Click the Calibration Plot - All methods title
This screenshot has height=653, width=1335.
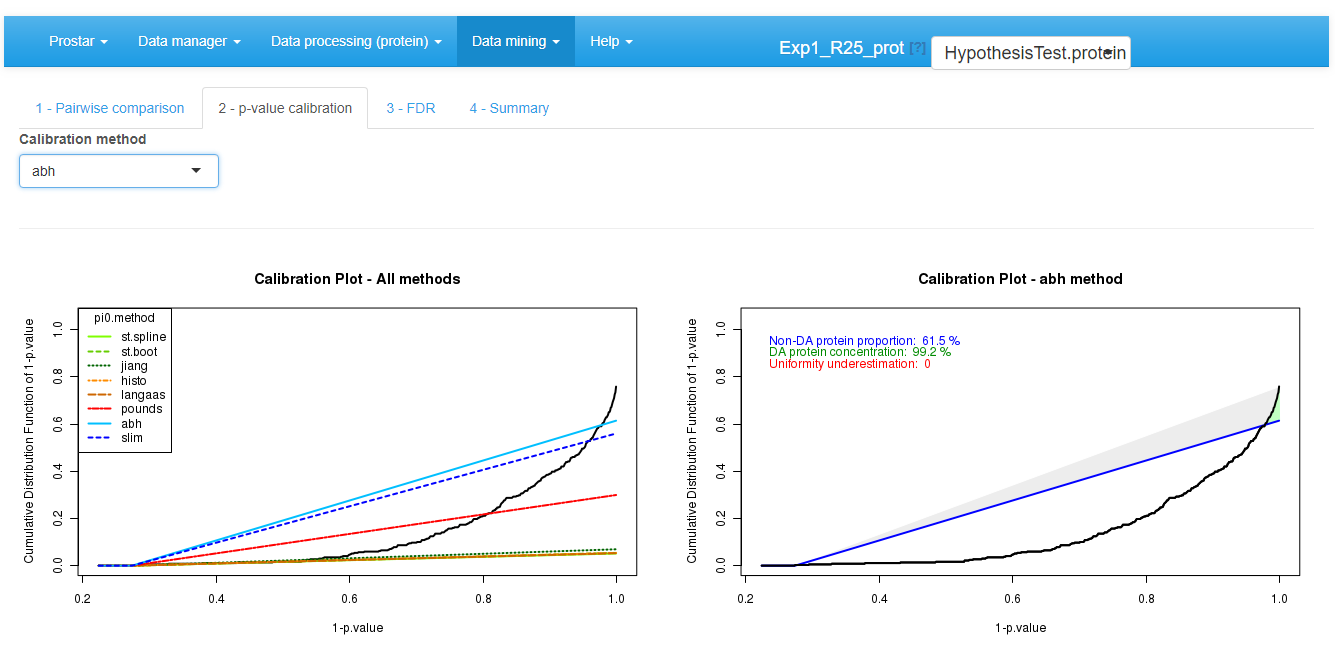click(x=357, y=279)
